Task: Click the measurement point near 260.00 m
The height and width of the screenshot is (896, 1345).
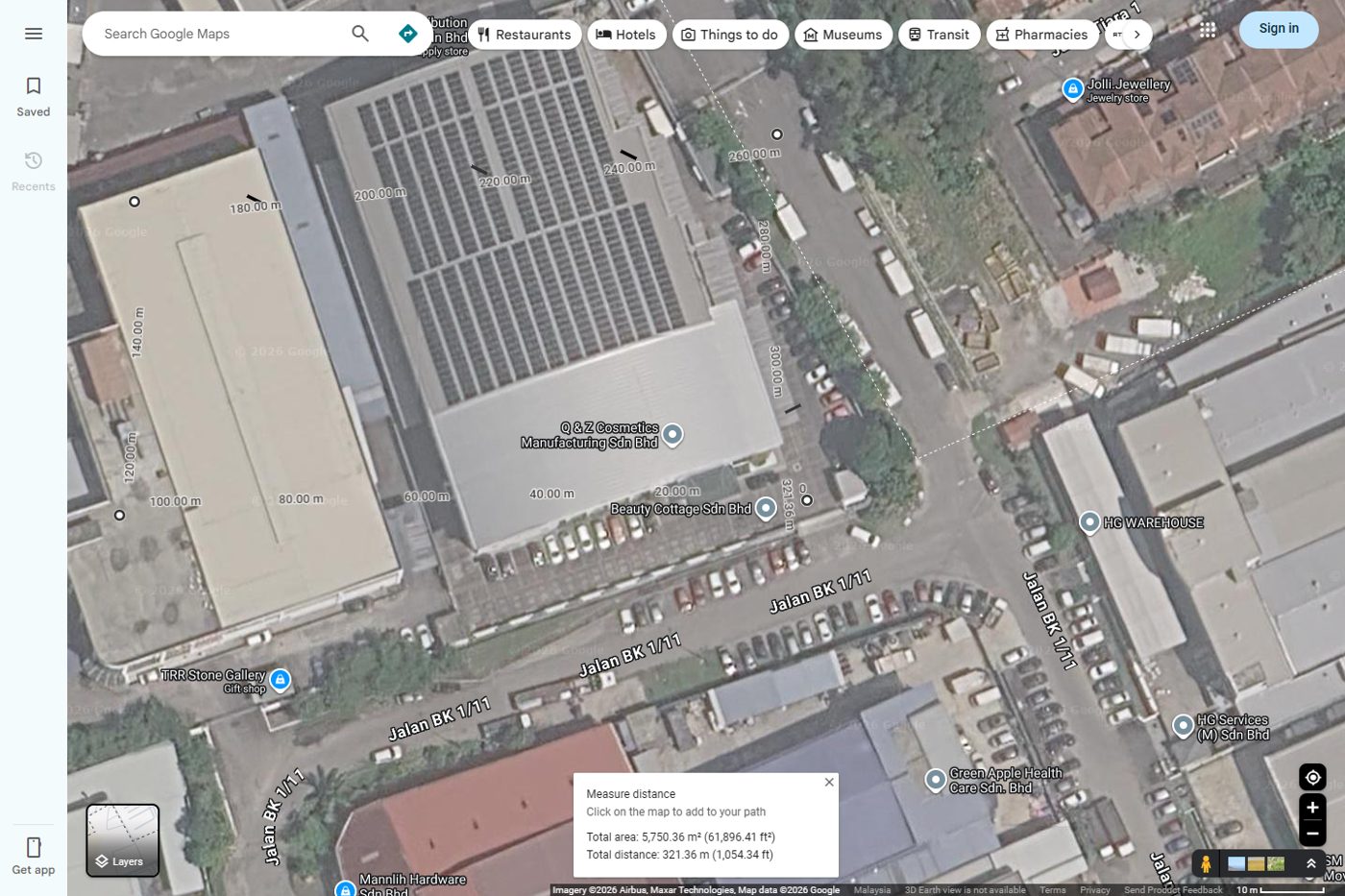Action: coord(777,134)
